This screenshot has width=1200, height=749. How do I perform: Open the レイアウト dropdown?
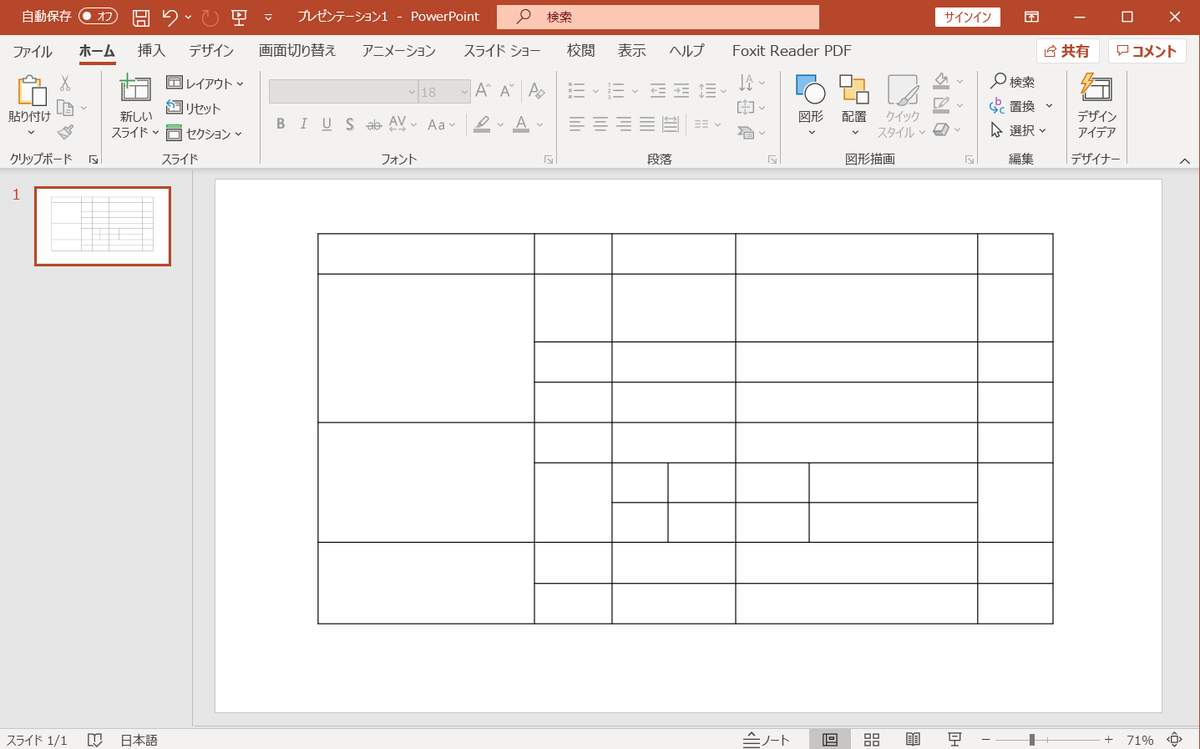205,83
